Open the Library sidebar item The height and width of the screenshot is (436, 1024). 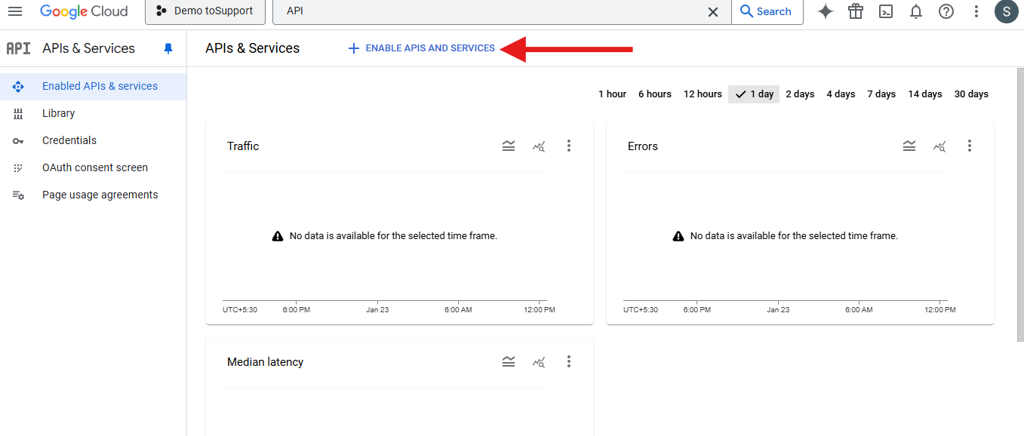click(x=93, y=114)
